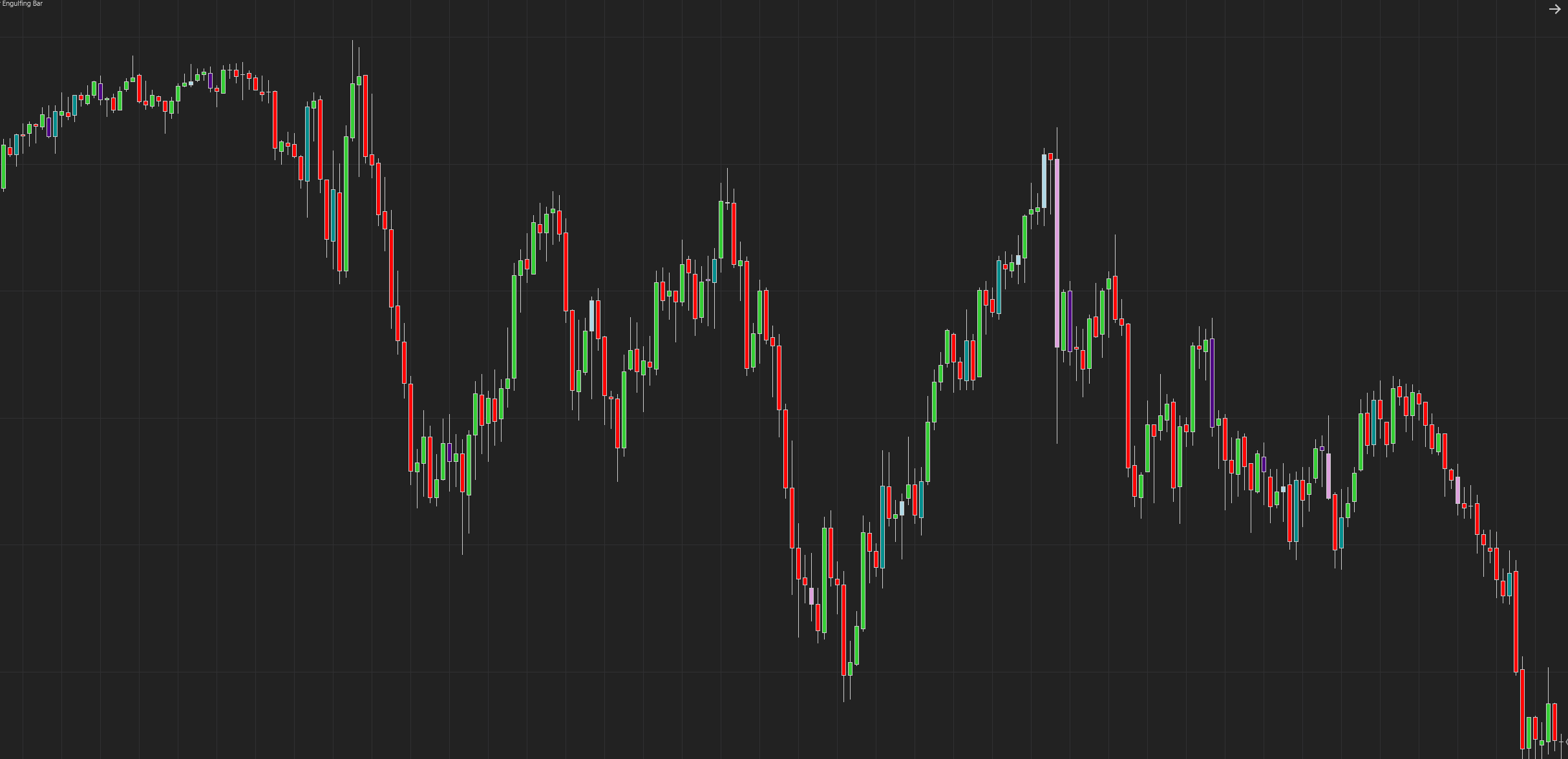
Task: Select the tallest purple engulfing candle
Action: coord(1212,383)
